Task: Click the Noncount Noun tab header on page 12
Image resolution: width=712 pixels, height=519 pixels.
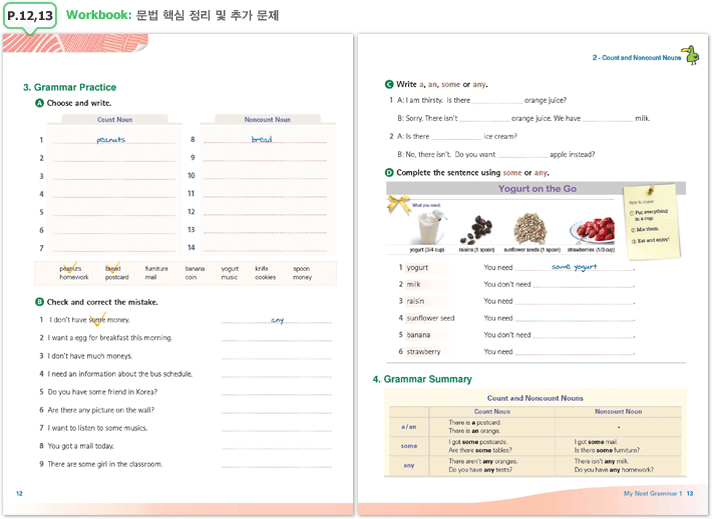Action: 267,119
